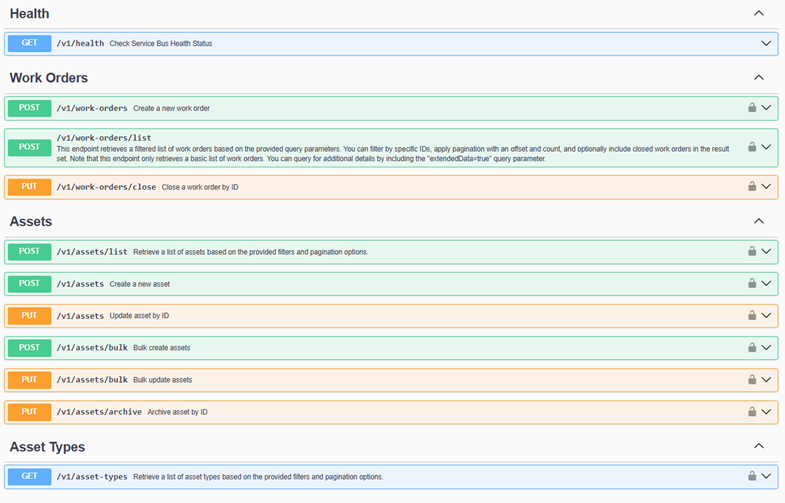The width and height of the screenshot is (785, 503).
Task: Expand the Bulk update assets endpoint arrow
Action: tap(766, 380)
